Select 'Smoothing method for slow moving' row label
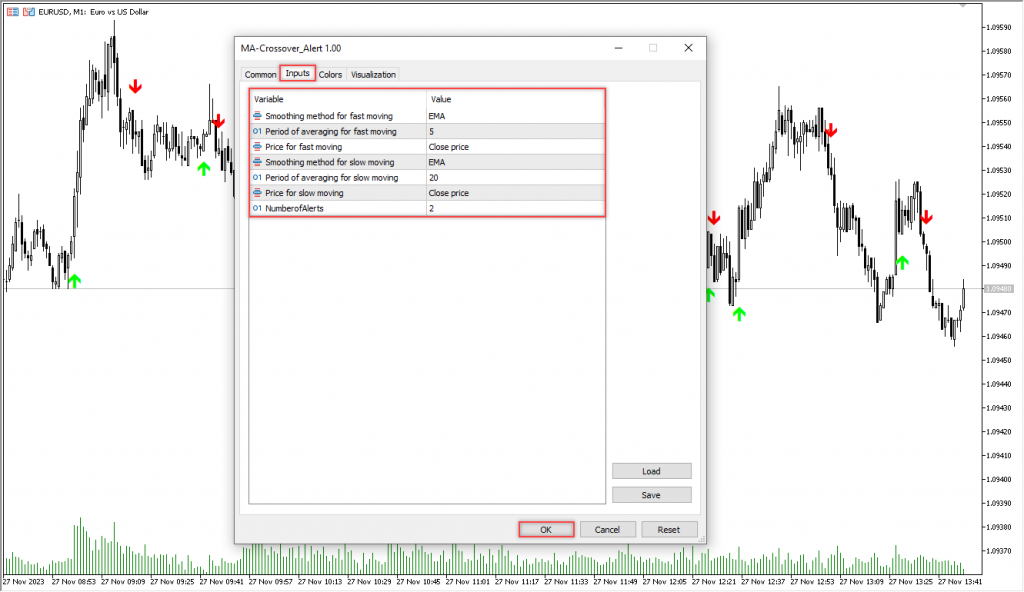Viewport: 1024px width, 592px height. click(x=330, y=162)
